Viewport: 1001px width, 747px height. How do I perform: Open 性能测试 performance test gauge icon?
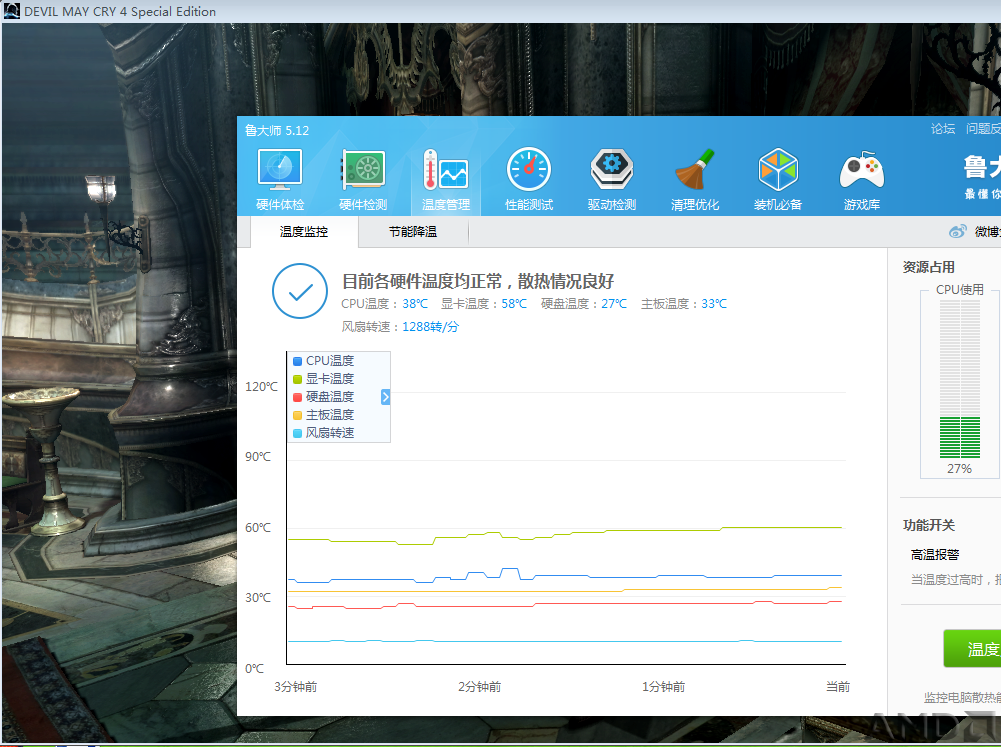[x=529, y=170]
